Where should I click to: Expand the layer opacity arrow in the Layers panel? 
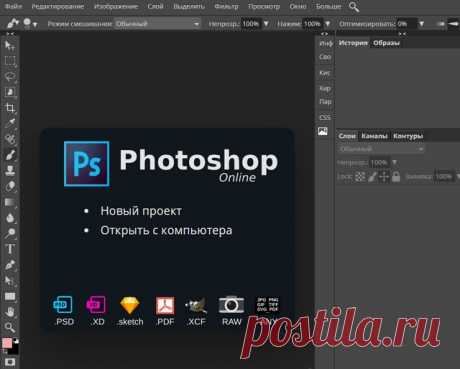click(x=394, y=163)
